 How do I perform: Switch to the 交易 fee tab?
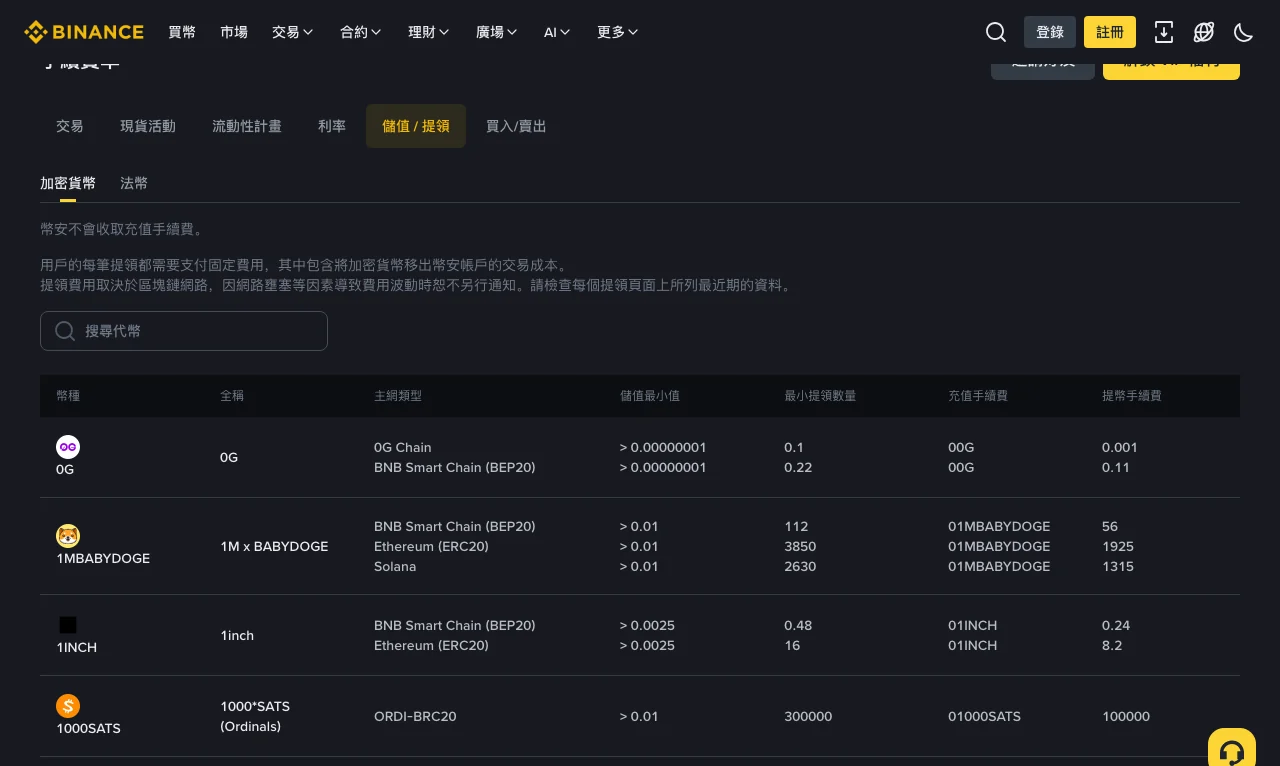coord(70,126)
